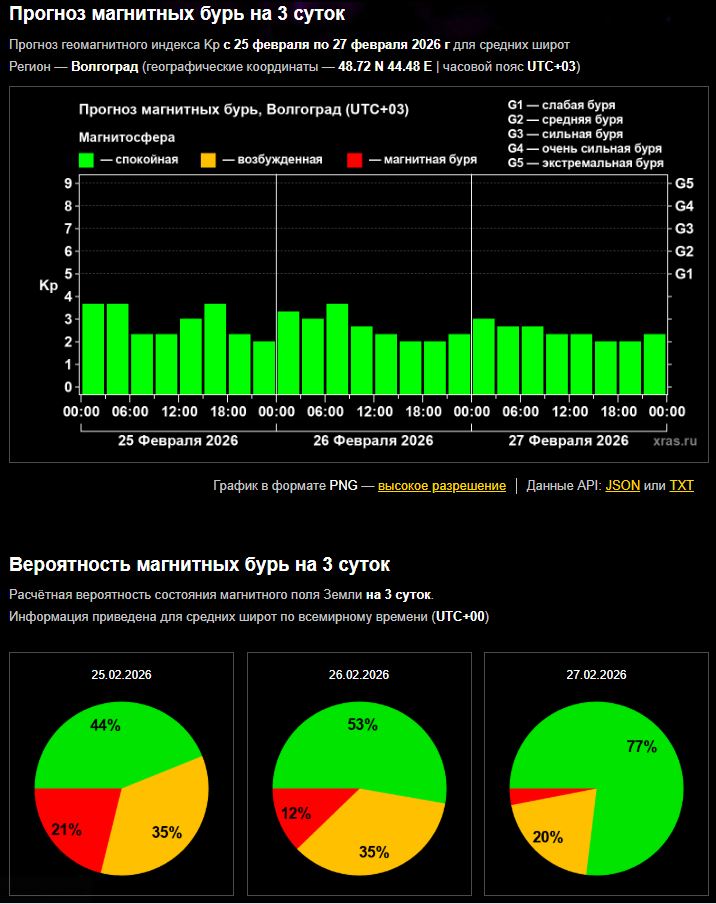716x904 pixels.
Task: Click the 27 Февраля 2026 chart date label
Action: [569, 440]
